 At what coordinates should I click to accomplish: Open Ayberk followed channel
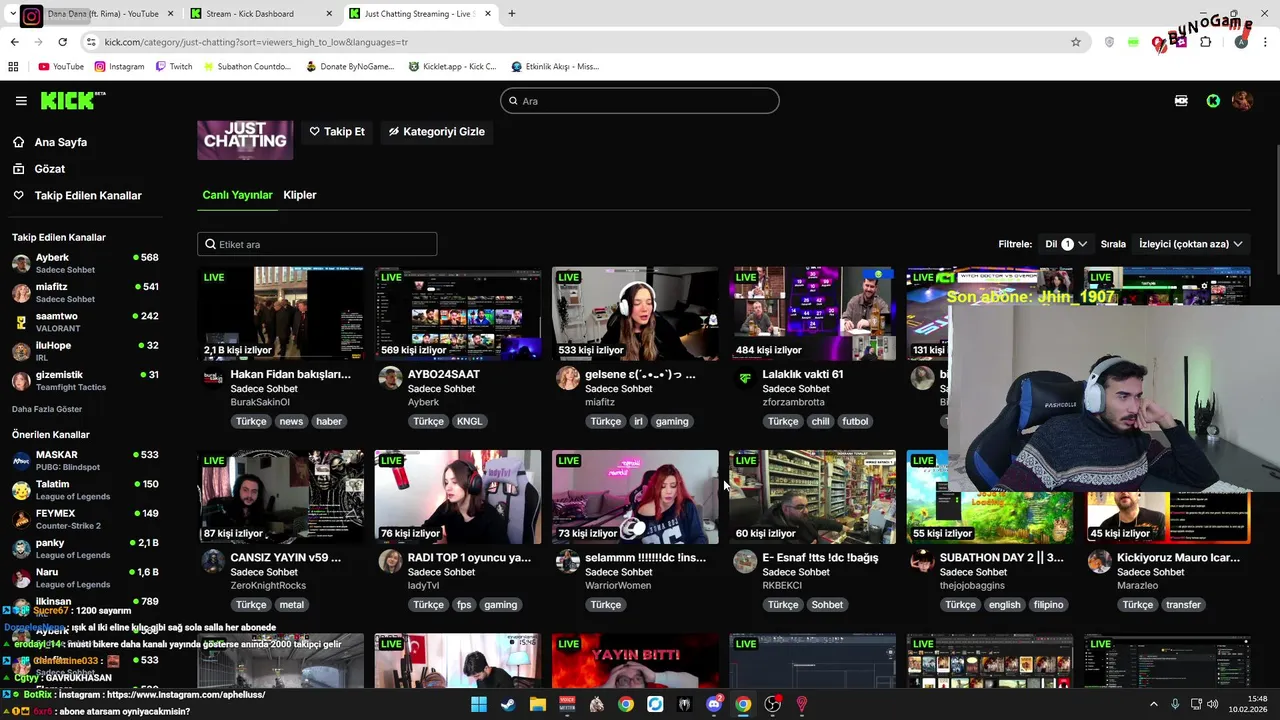pyautogui.click(x=86, y=263)
